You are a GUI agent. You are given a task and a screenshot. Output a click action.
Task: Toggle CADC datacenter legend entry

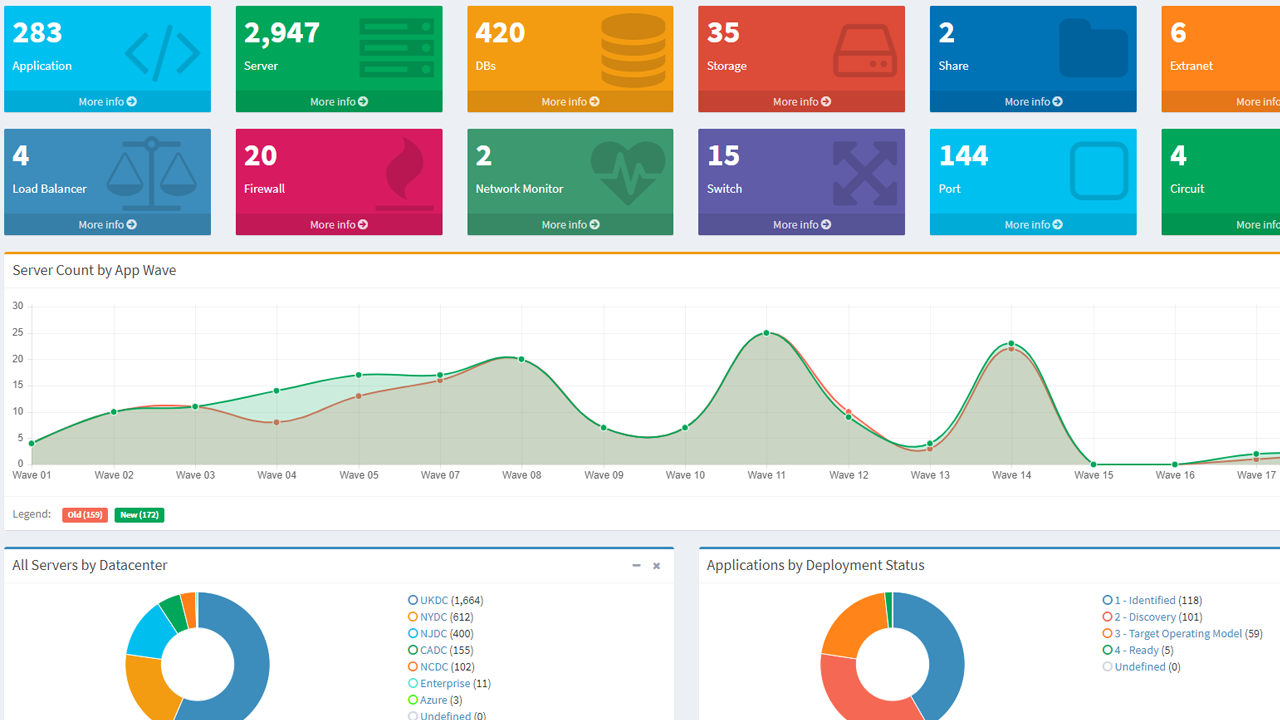coord(440,650)
